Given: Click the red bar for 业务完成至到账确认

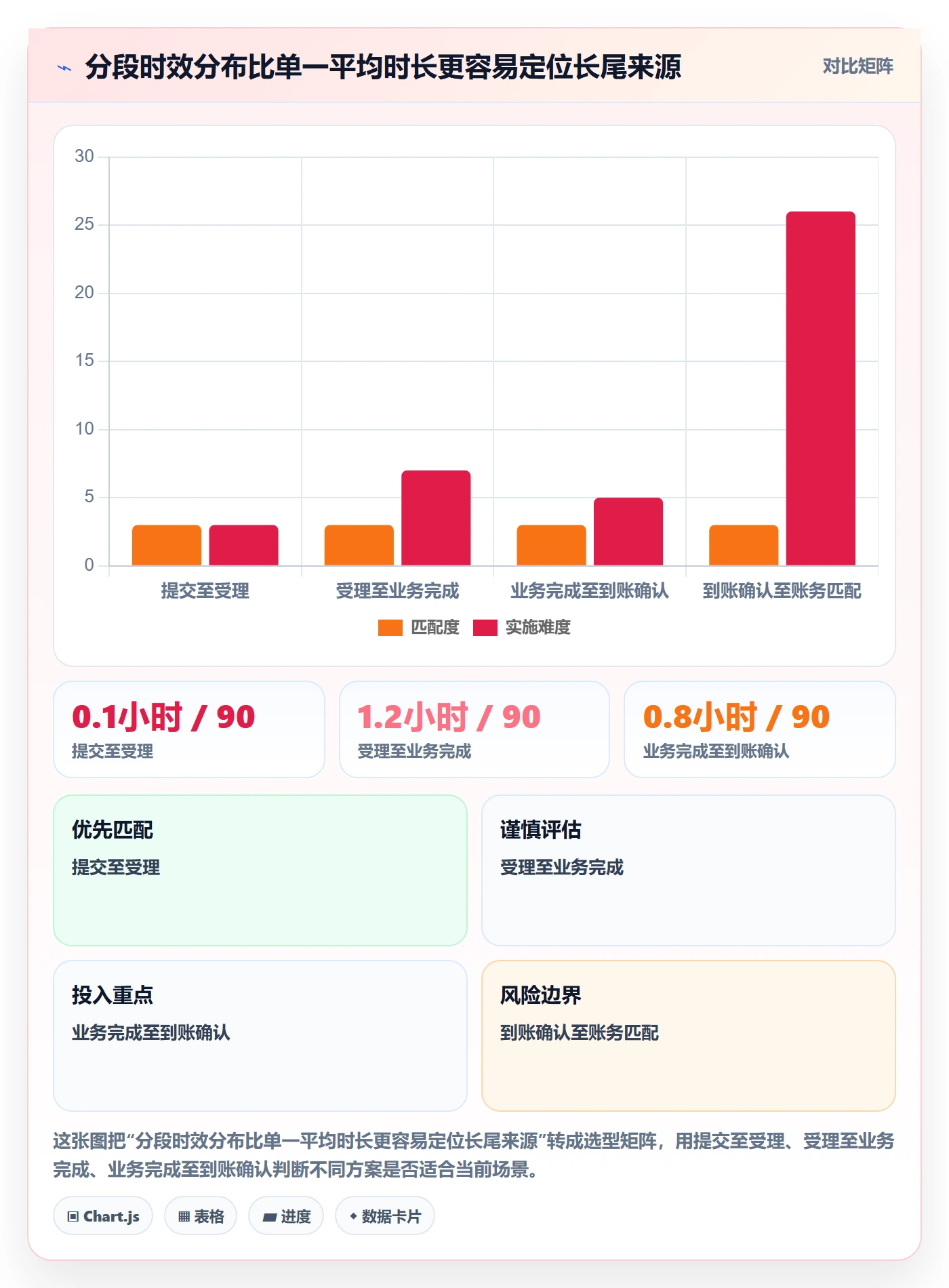Looking at the screenshot, I should [628, 531].
